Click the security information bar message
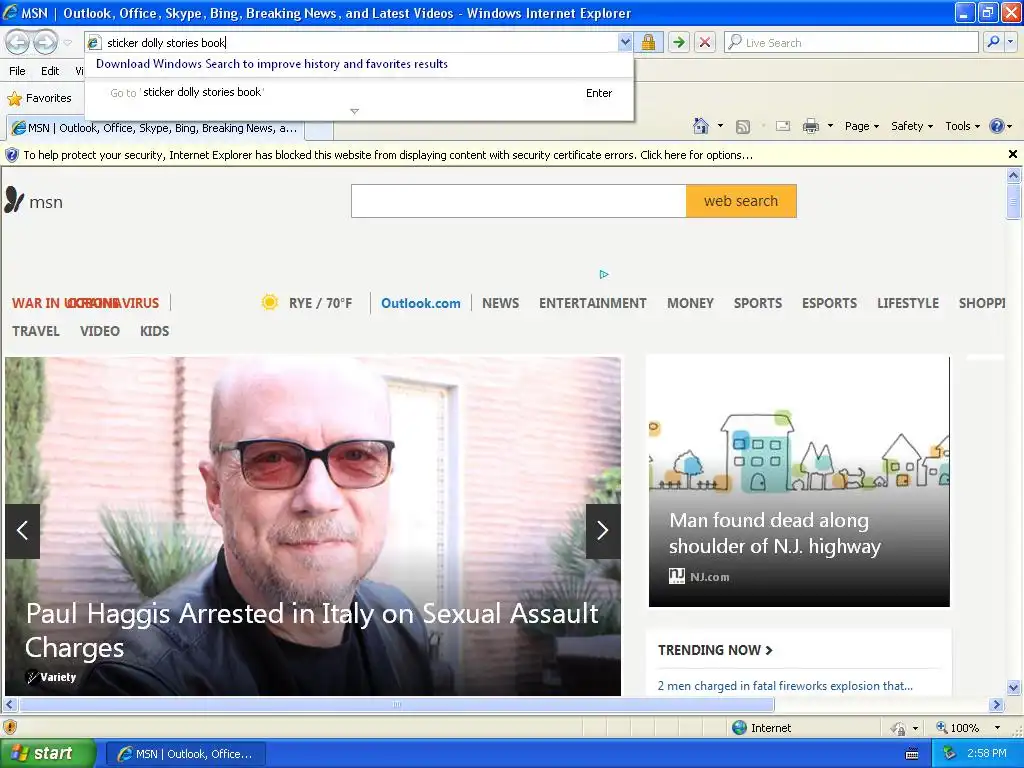 point(388,155)
